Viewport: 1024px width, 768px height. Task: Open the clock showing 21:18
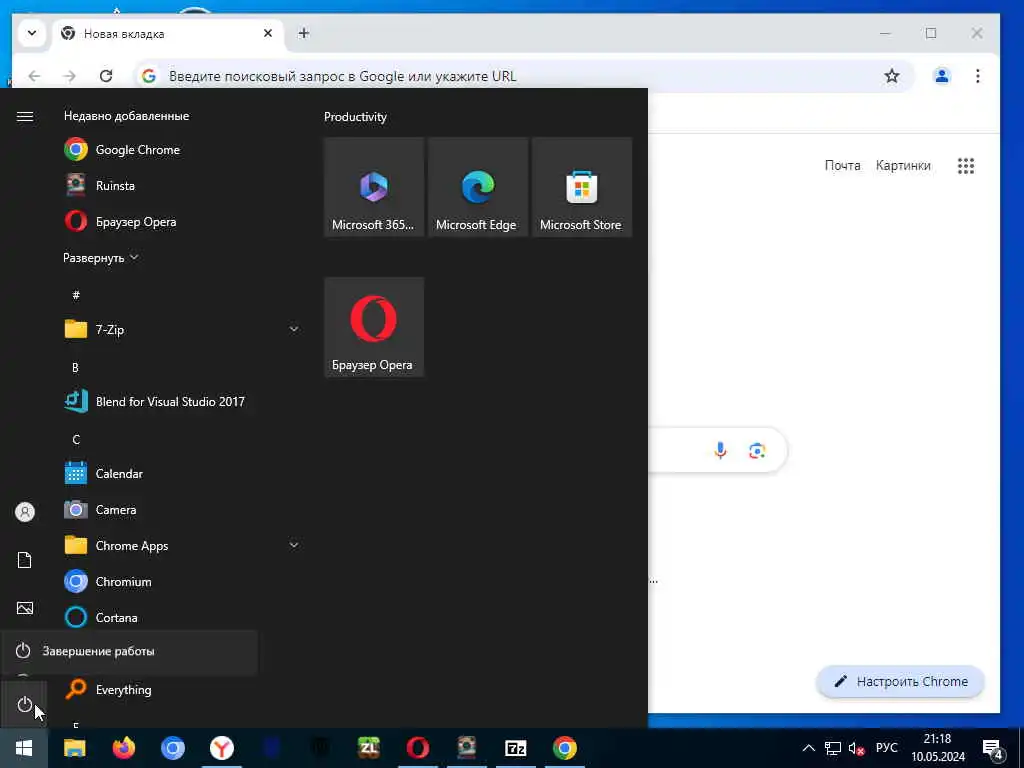click(x=938, y=748)
